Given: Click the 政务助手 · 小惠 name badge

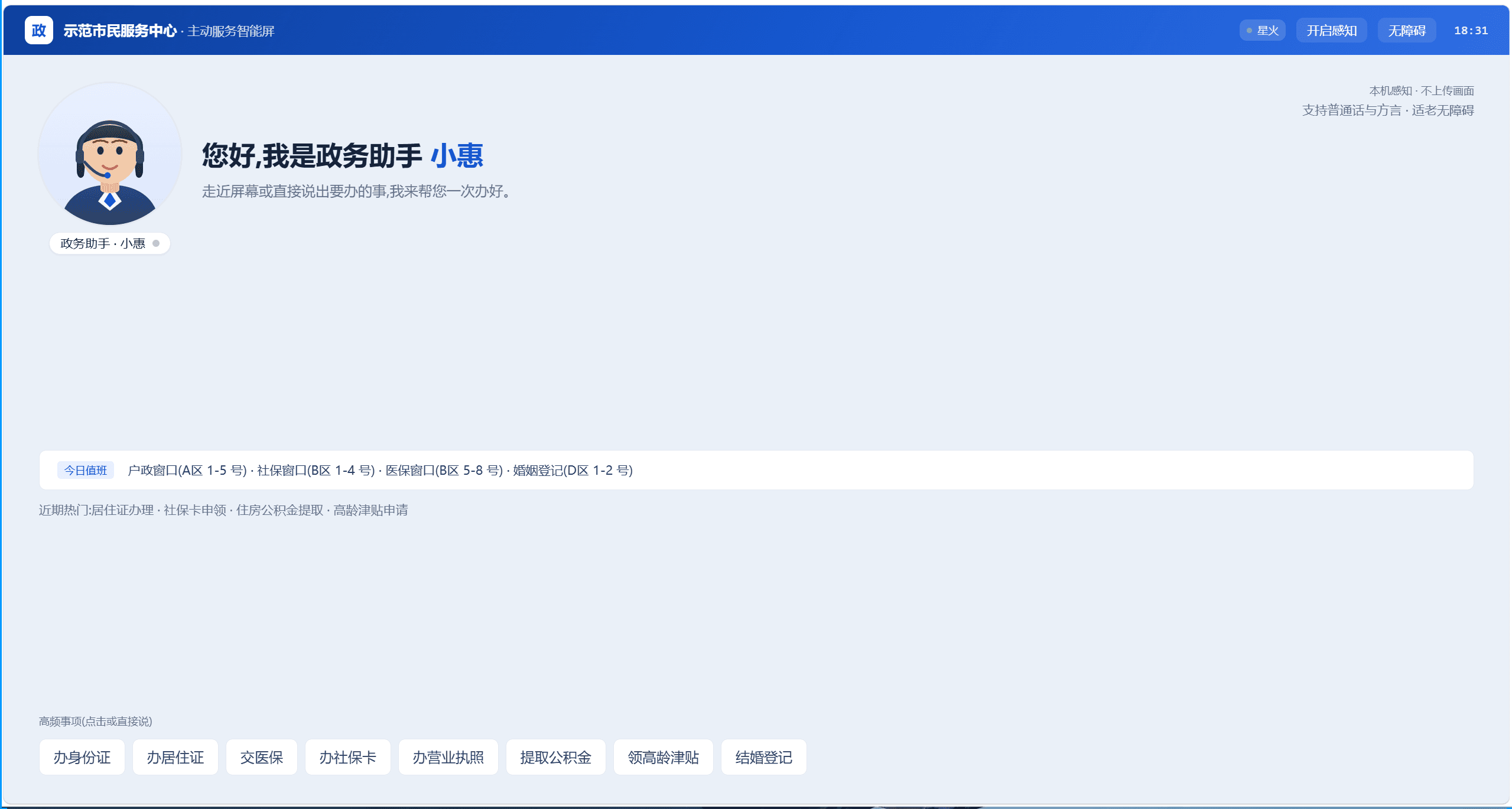Looking at the screenshot, I should (110, 243).
